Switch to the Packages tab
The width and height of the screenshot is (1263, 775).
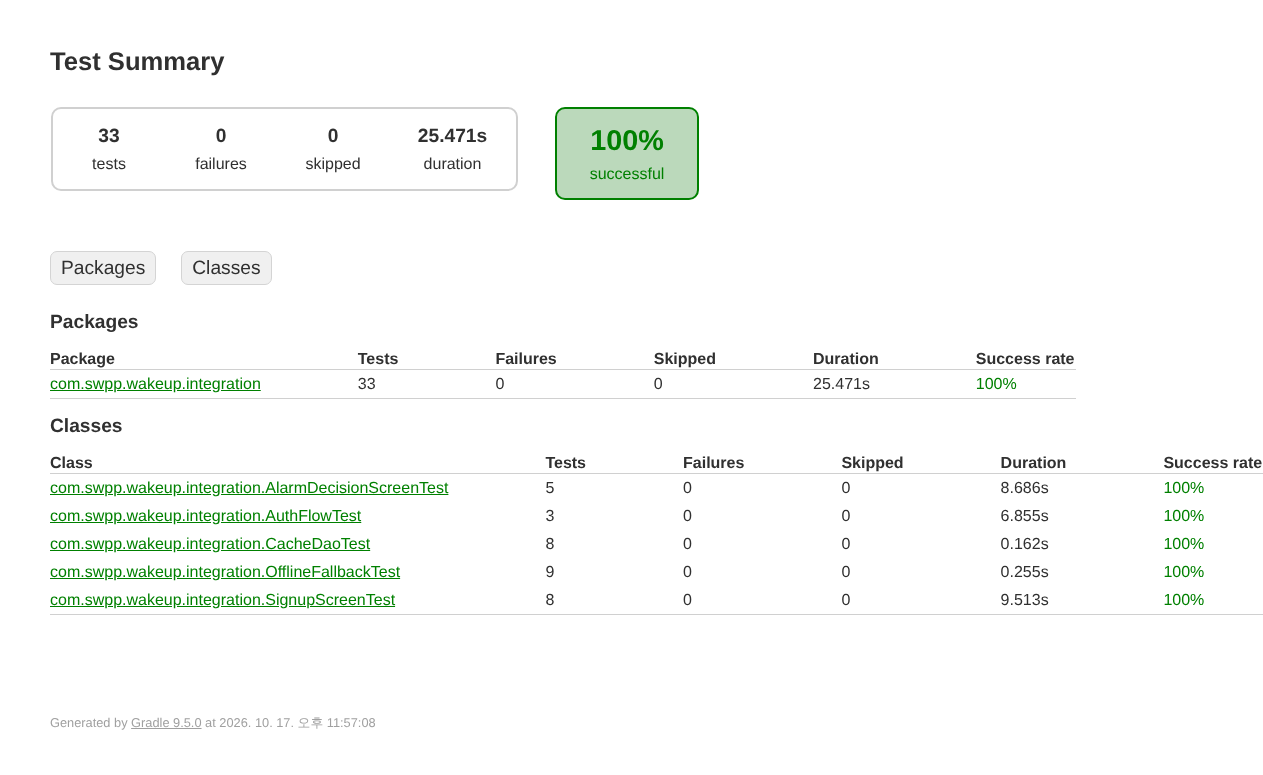pos(103,268)
